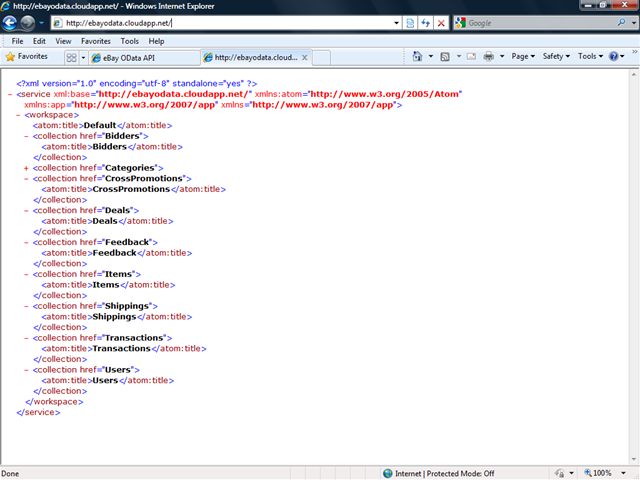
Task: Click the Quick Tabs grid icon
Action: 71,58
